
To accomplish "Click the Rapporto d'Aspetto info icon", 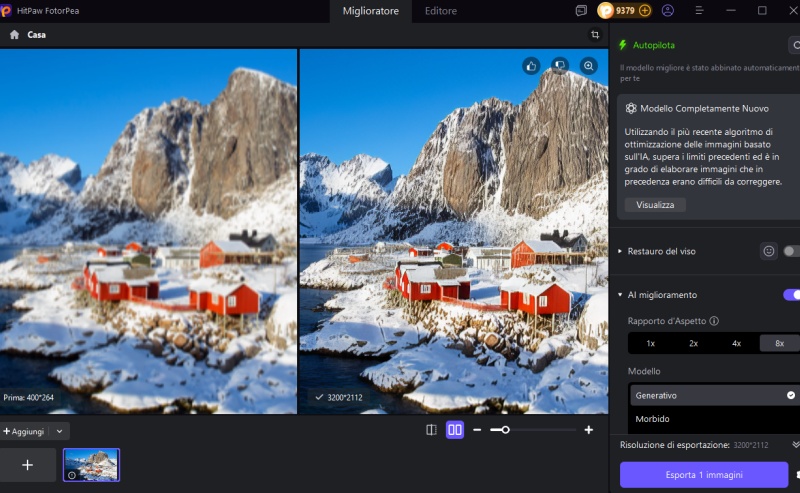I will [x=714, y=321].
